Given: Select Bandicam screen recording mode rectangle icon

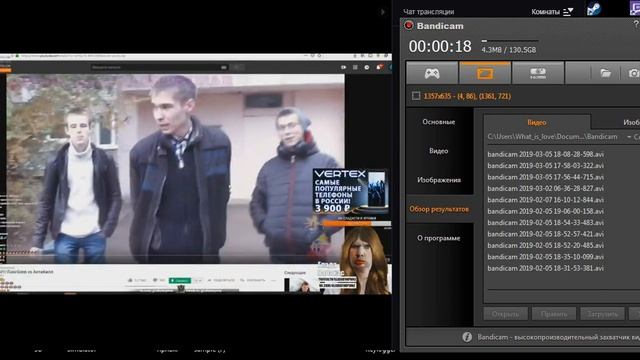Looking at the screenshot, I should click(x=485, y=73).
